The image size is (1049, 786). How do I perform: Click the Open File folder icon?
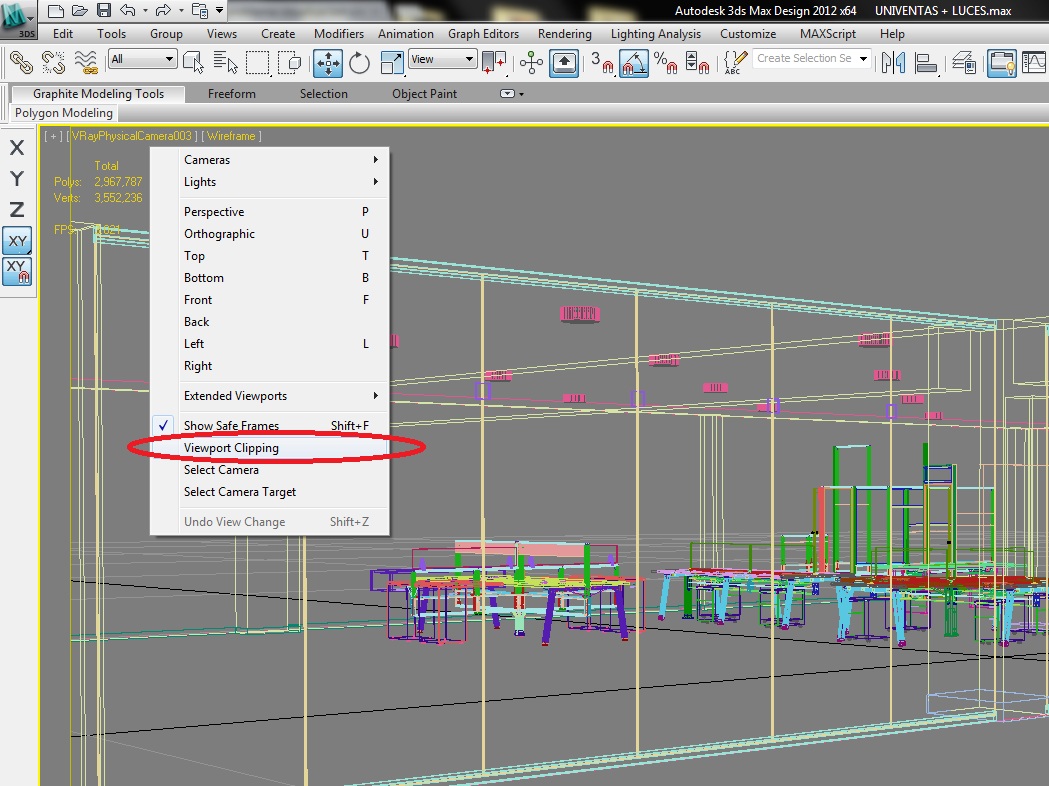(80, 10)
